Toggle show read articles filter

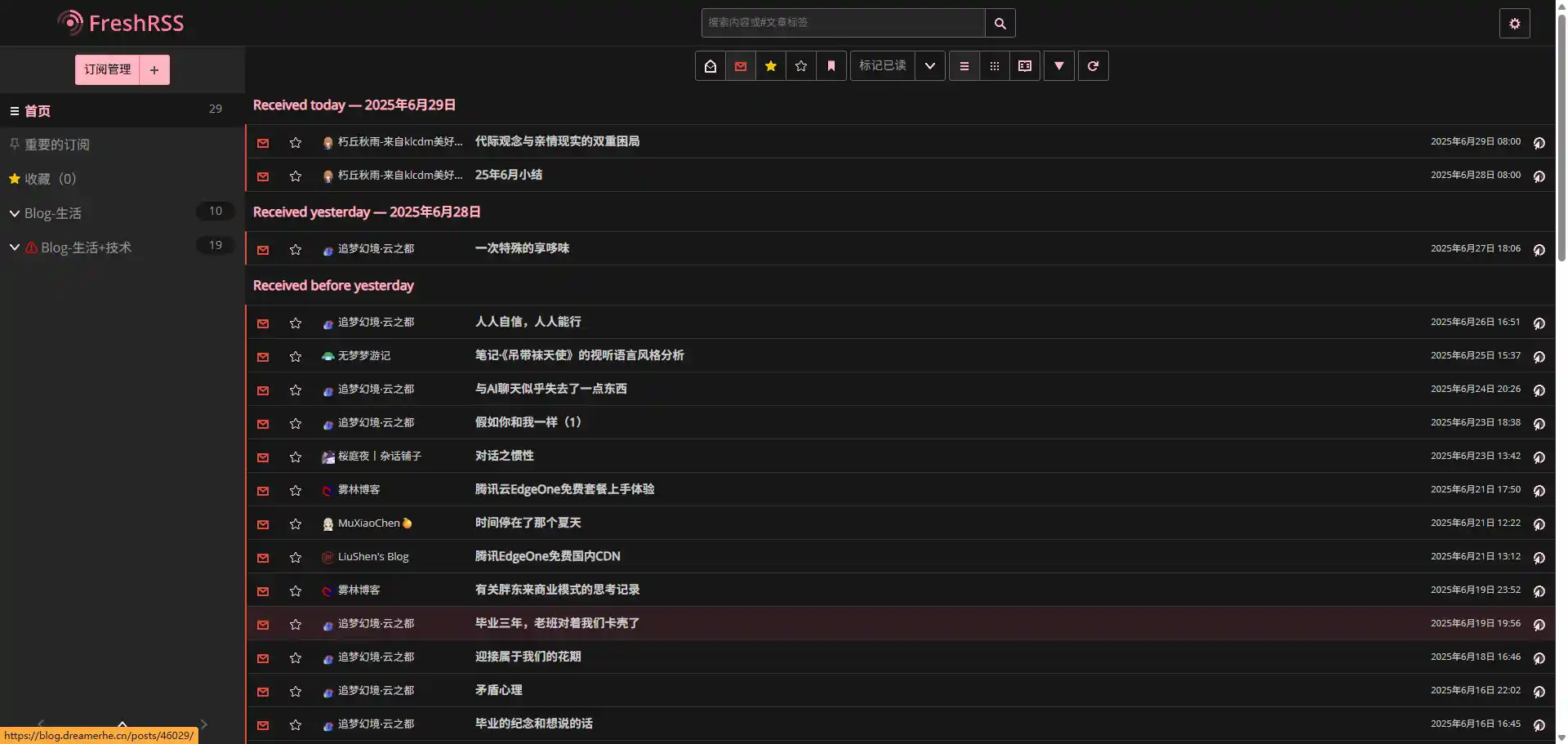click(x=710, y=66)
